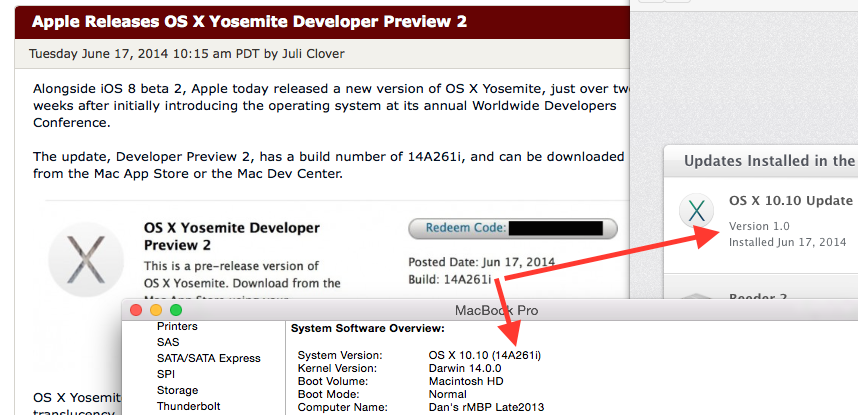858x415 pixels.
Task: Click the System Version label
Action: point(340,355)
